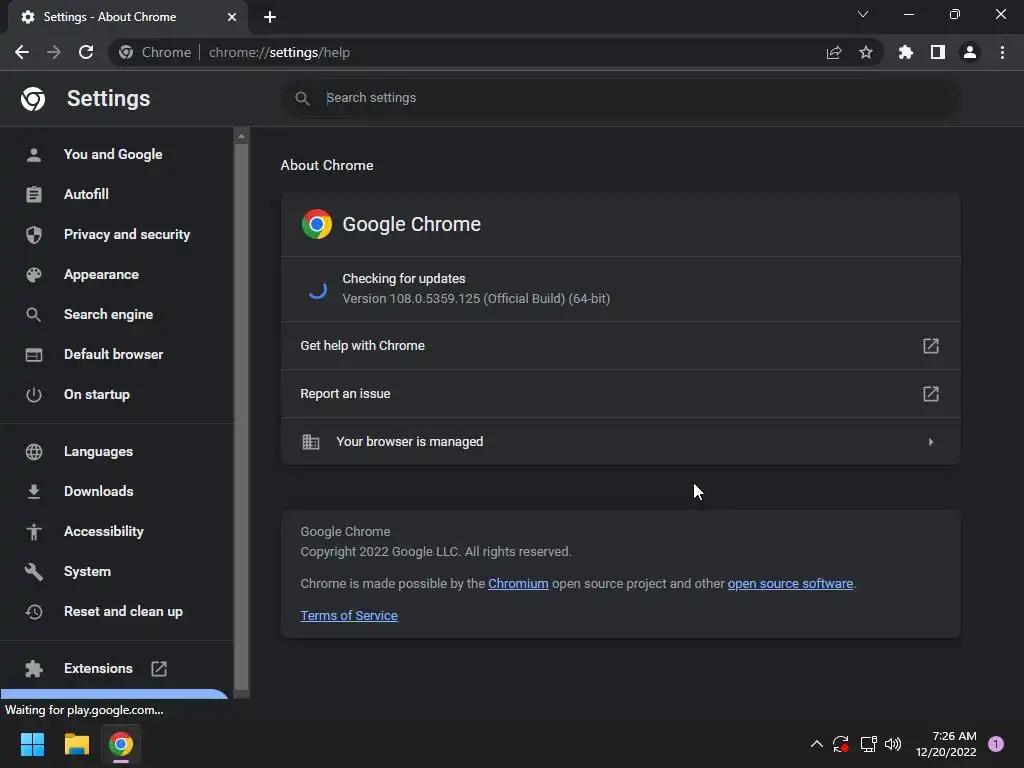
Task: Open the open source software link
Action: coord(790,584)
